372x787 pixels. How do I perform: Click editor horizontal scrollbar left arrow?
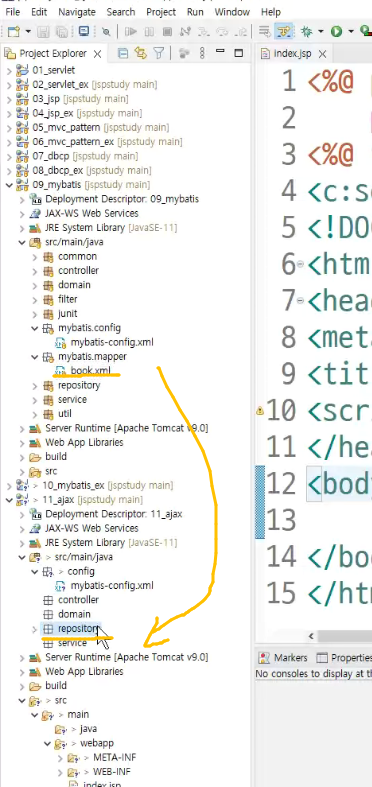311,636
